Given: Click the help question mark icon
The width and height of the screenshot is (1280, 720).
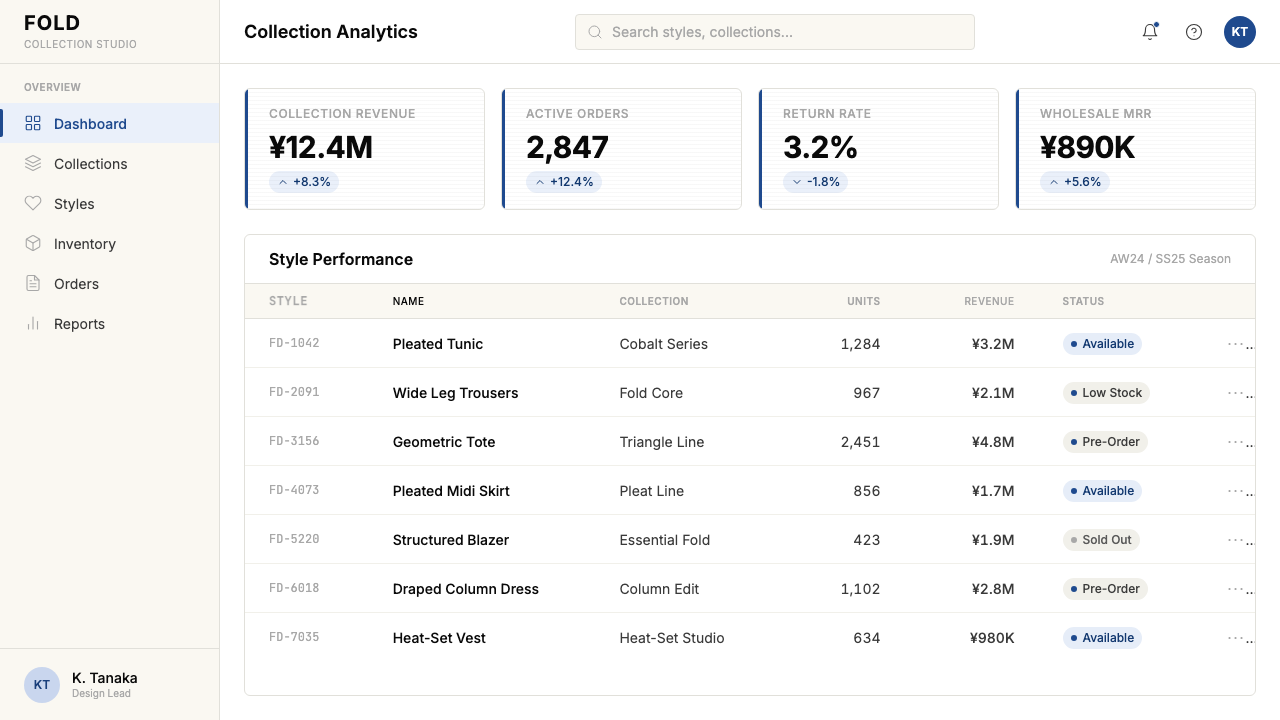Looking at the screenshot, I should point(1194,32).
